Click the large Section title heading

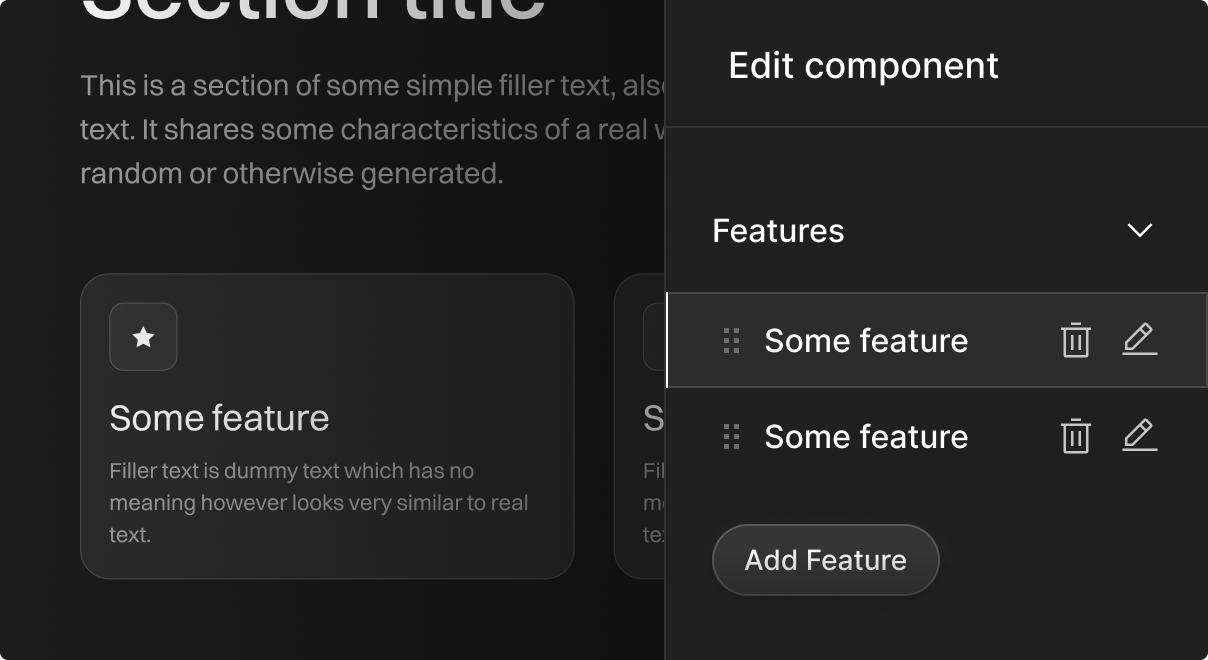(x=312, y=12)
